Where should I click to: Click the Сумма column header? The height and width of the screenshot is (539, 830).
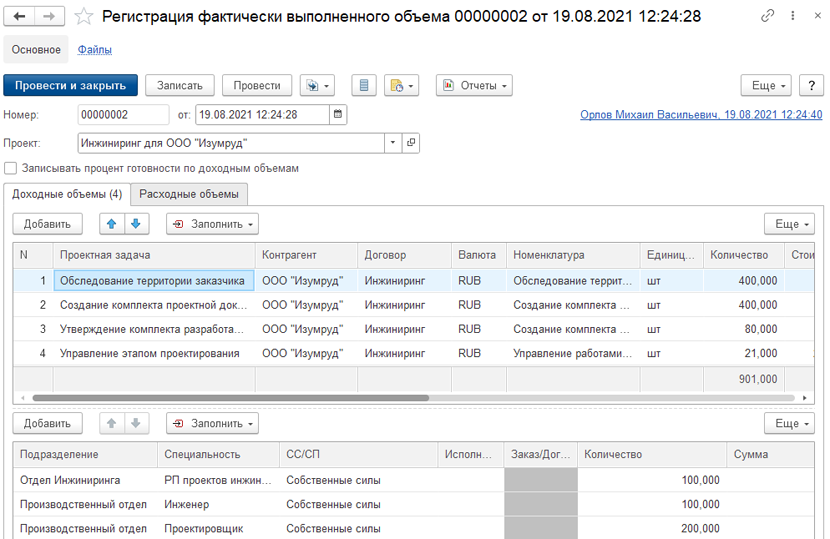pyautogui.click(x=771, y=454)
